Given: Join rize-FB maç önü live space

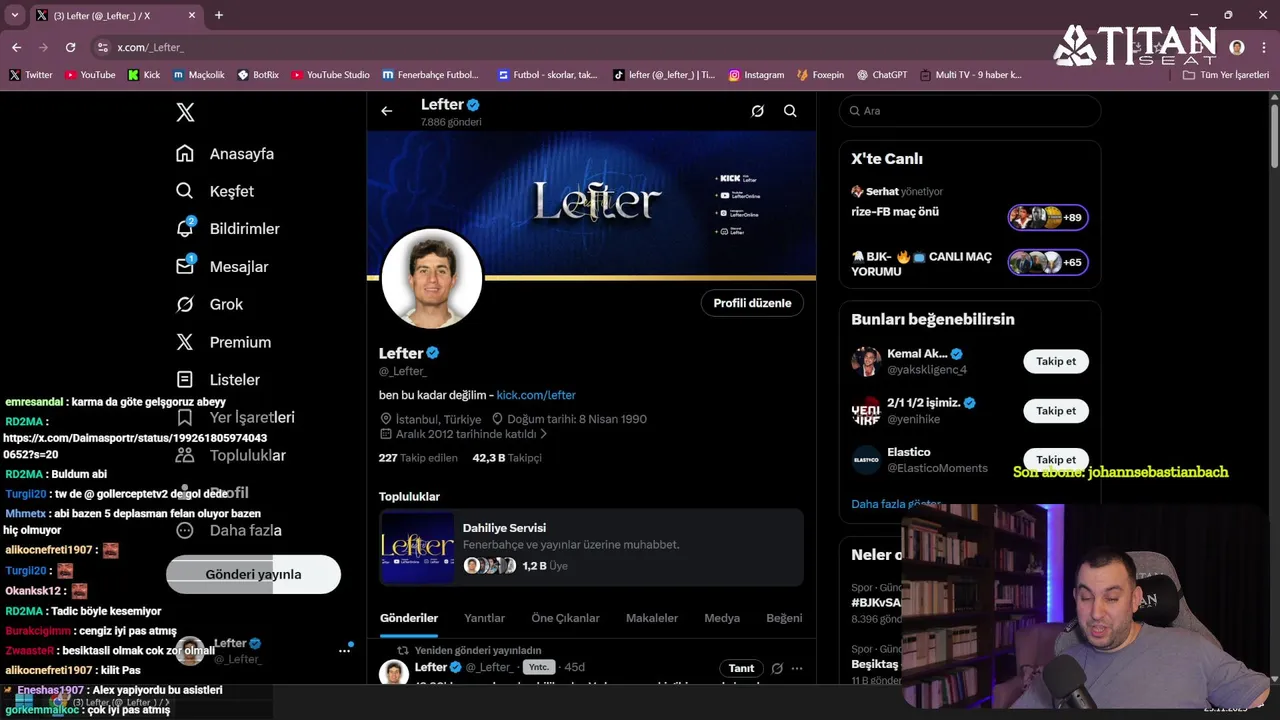Looking at the screenshot, I should pyautogui.click(x=1048, y=217).
